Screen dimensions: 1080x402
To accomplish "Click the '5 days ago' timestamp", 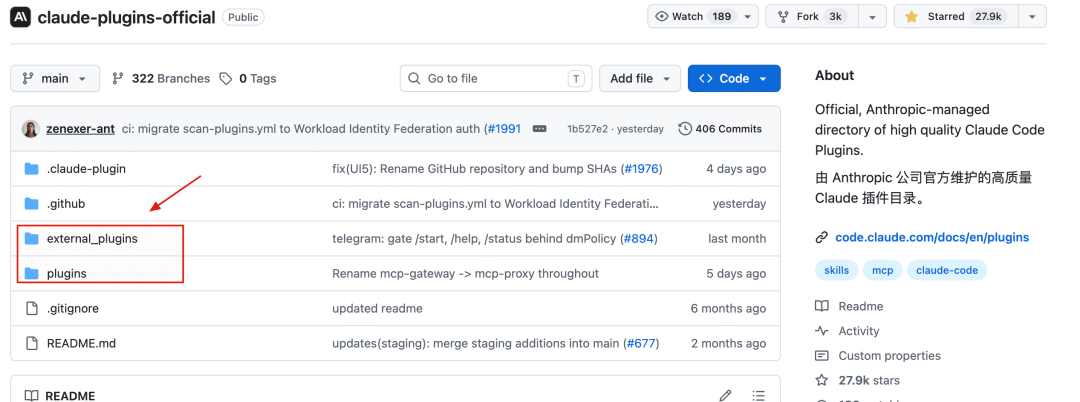I will (736, 273).
